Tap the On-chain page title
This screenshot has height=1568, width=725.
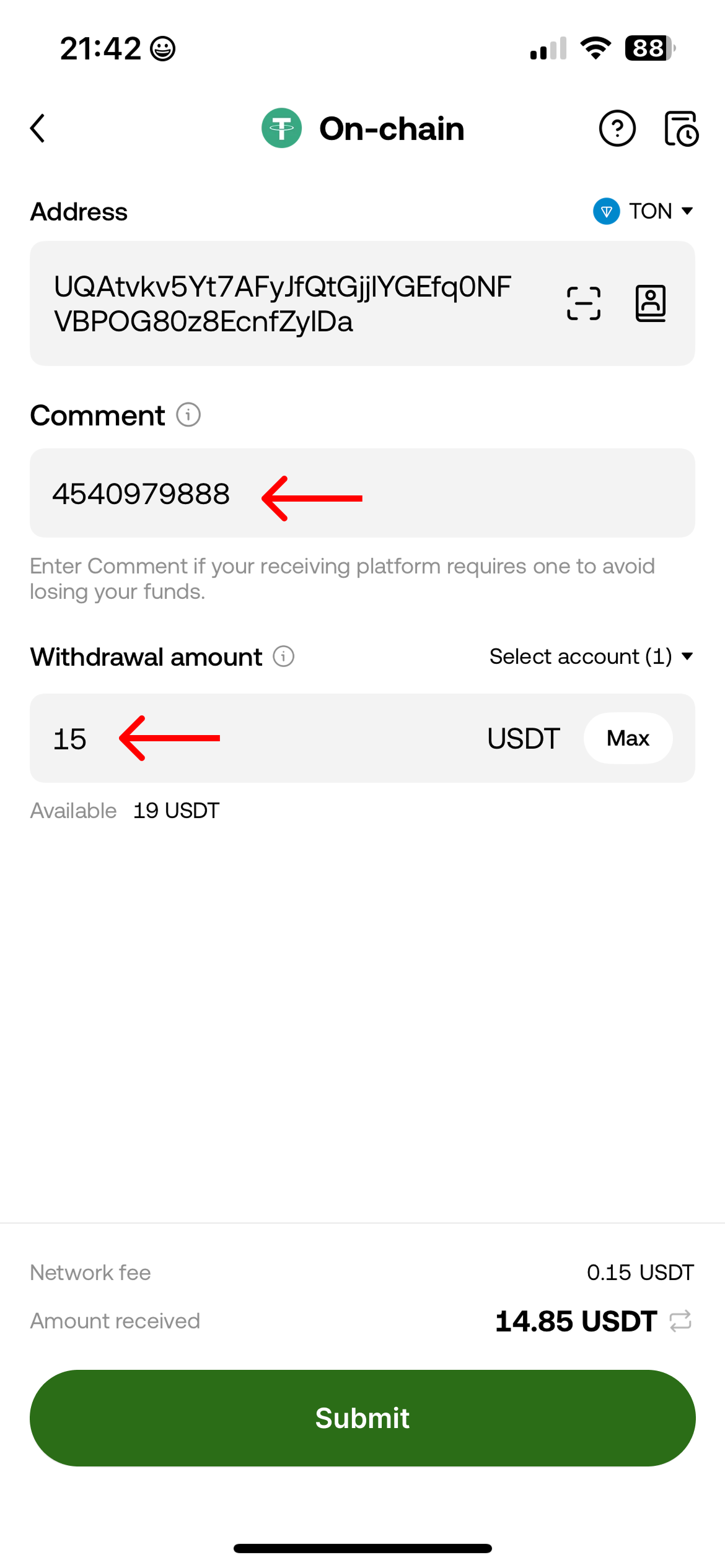(x=392, y=129)
